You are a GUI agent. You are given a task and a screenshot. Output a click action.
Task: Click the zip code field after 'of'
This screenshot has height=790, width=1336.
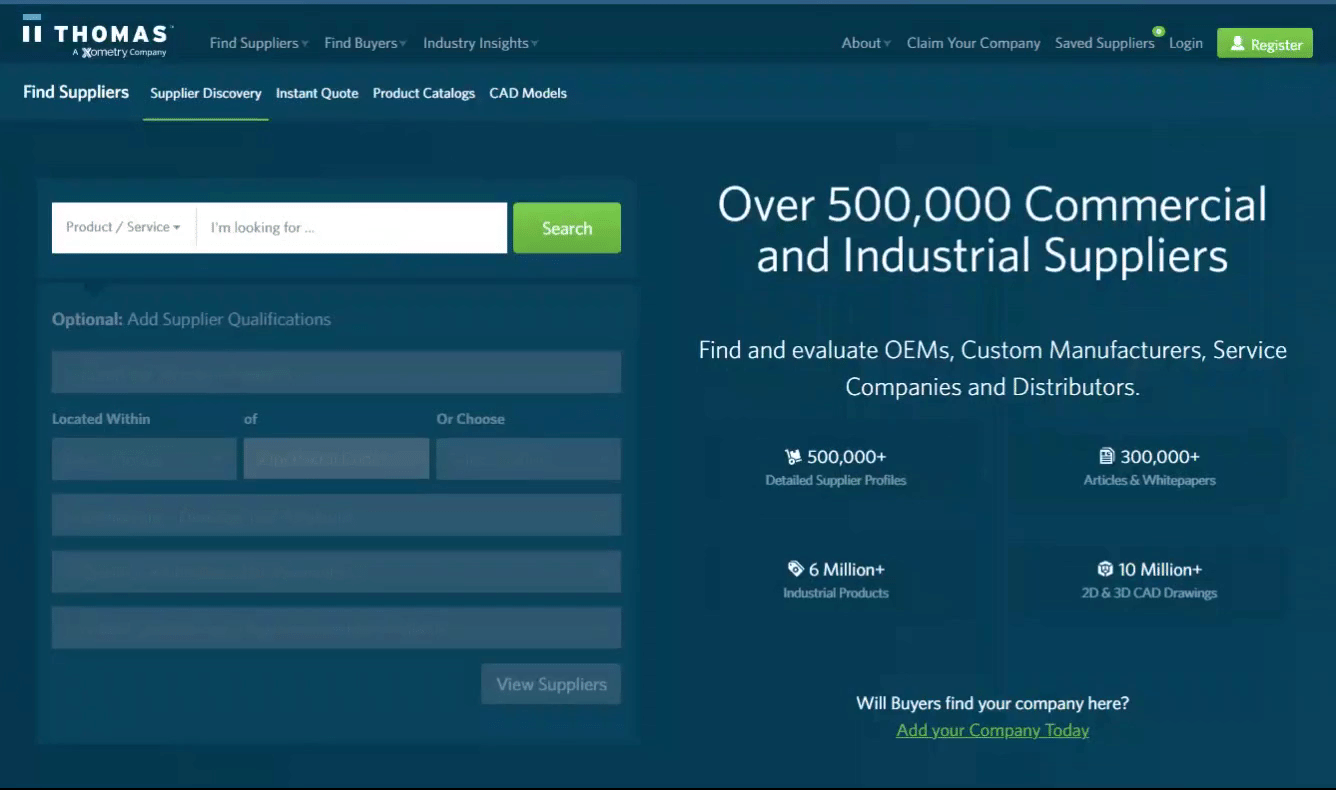point(336,459)
